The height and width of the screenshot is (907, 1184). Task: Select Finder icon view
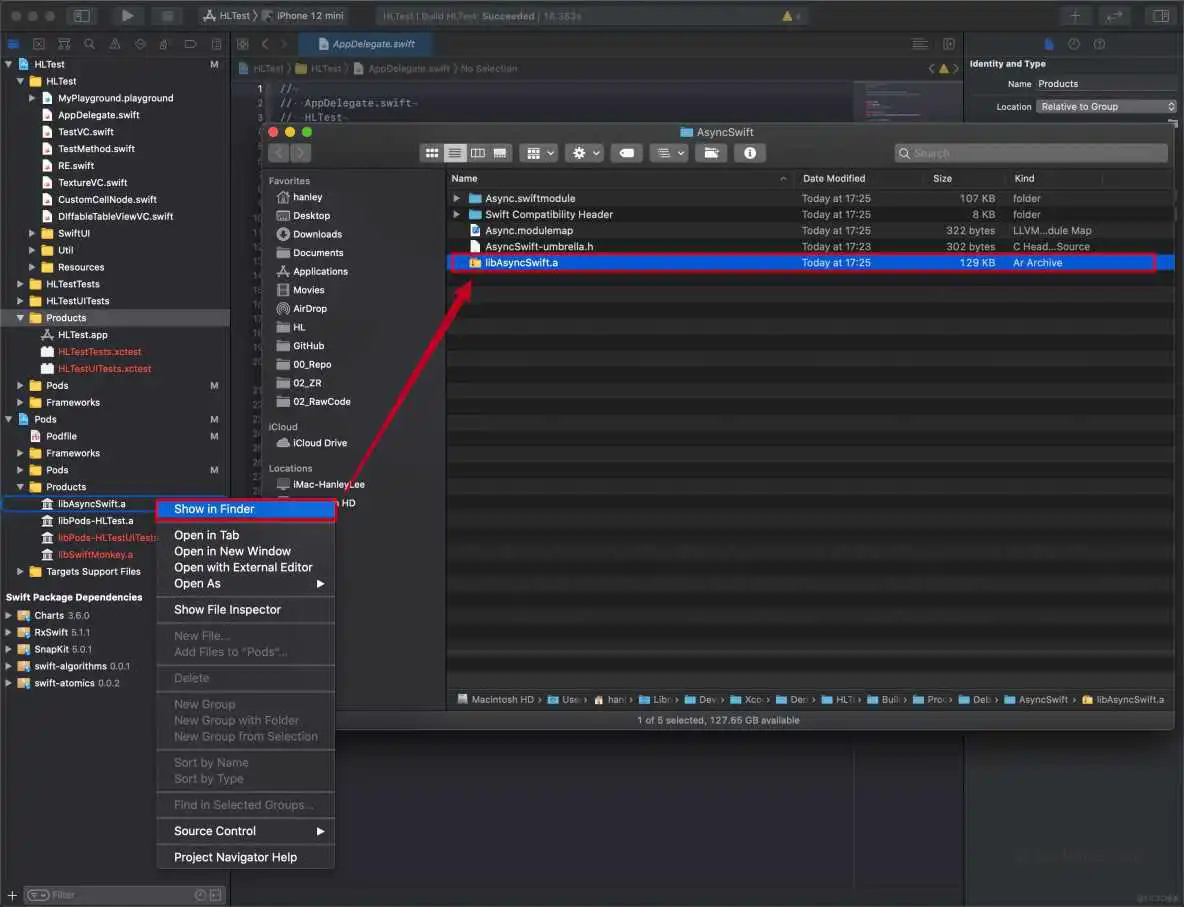pos(432,153)
